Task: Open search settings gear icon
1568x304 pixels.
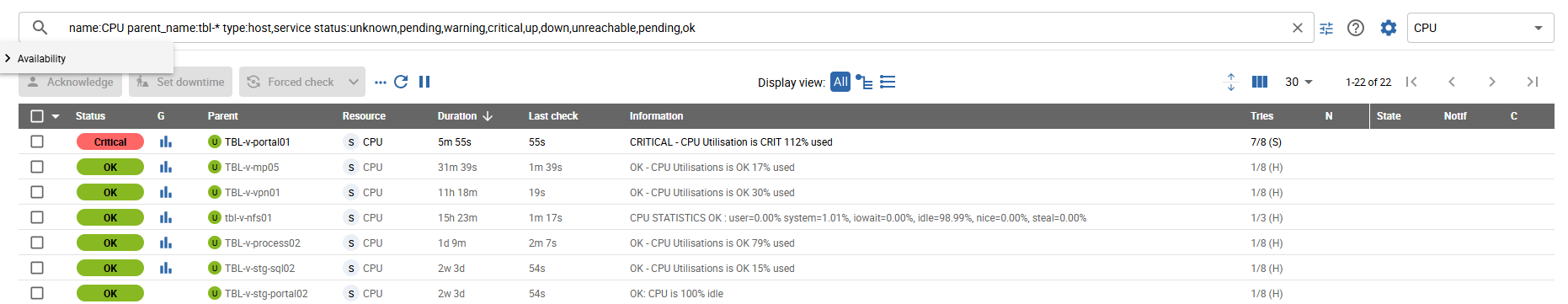Action: click(1389, 28)
